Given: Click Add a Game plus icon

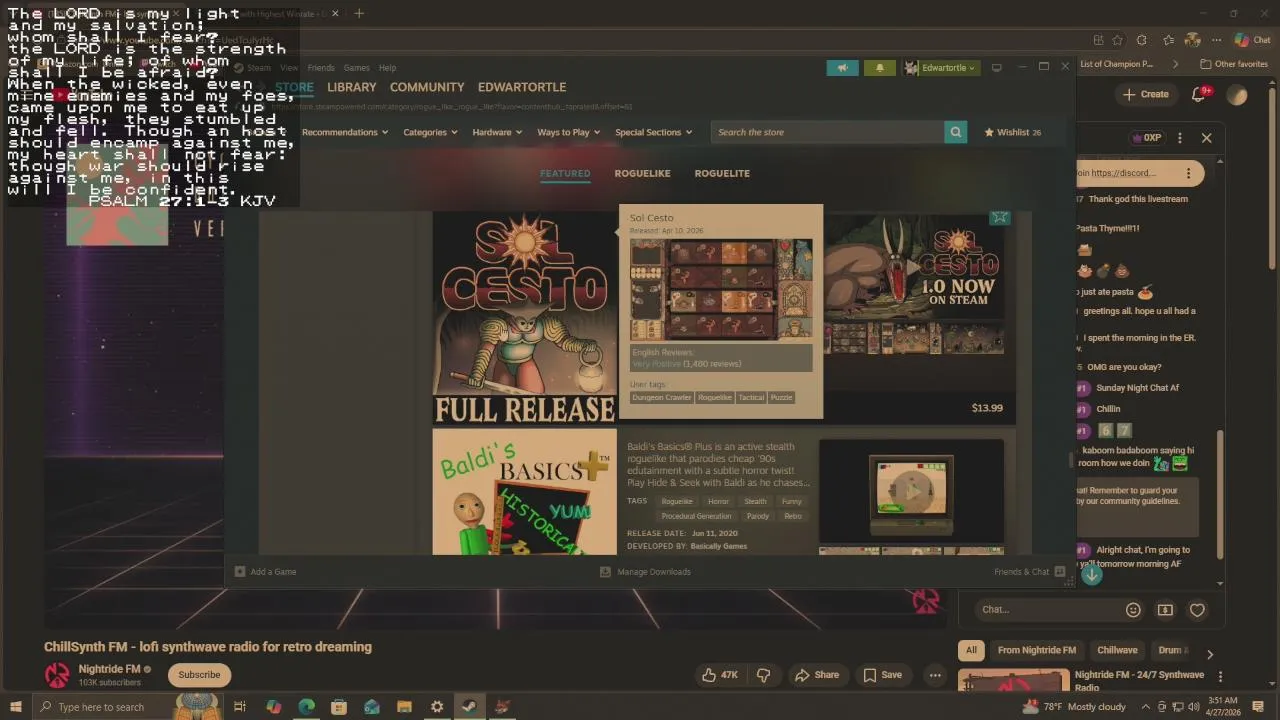Looking at the screenshot, I should point(240,572).
